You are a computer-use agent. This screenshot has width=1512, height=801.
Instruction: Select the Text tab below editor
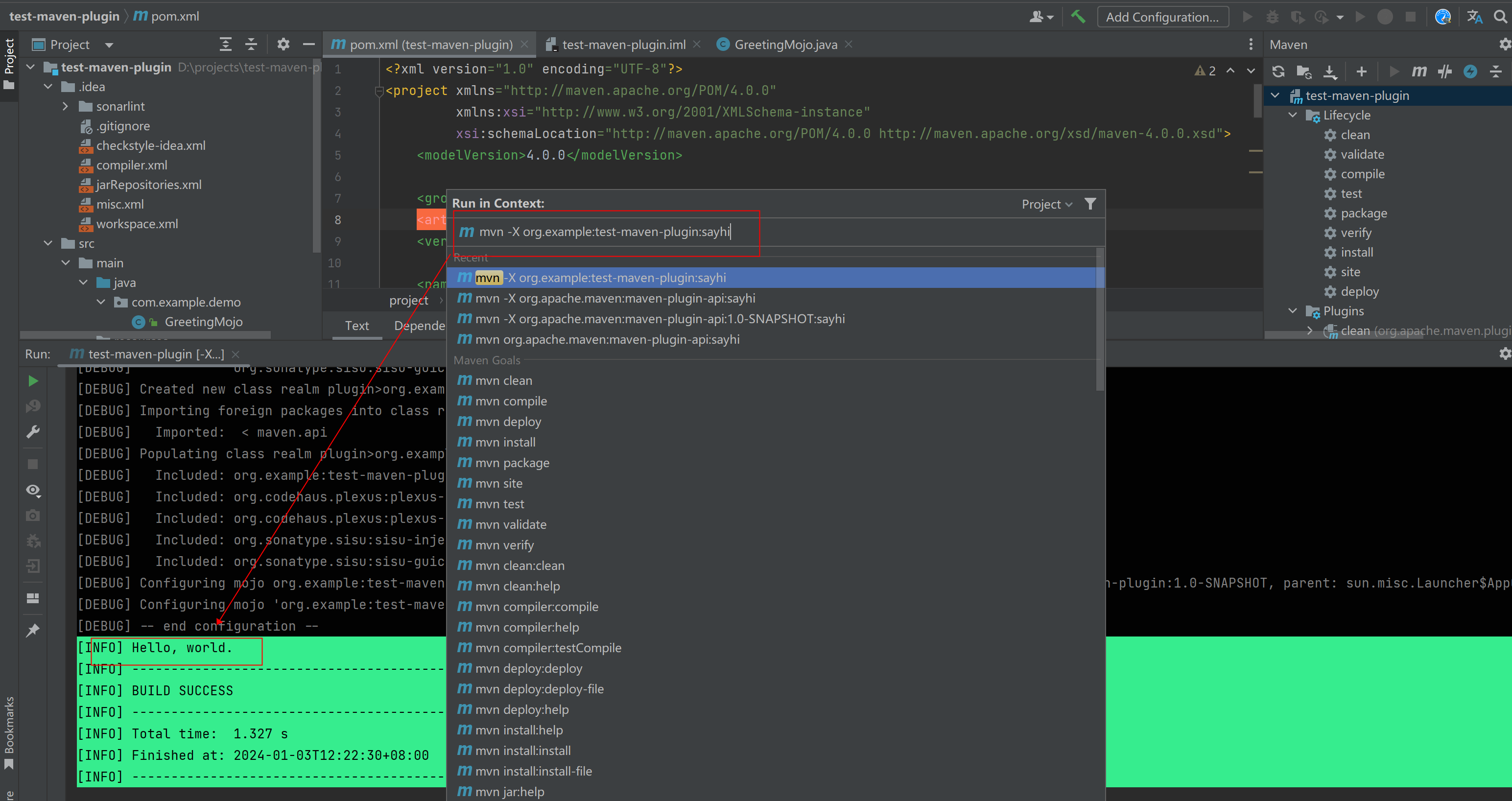tap(357, 326)
